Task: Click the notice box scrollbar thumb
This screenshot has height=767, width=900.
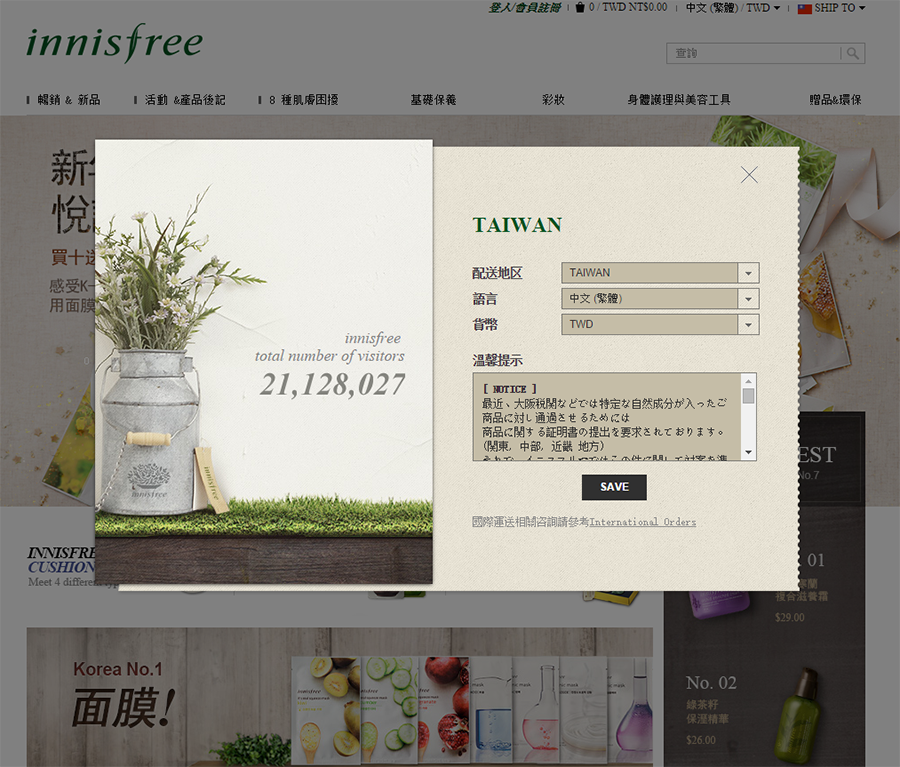Action: click(x=748, y=396)
